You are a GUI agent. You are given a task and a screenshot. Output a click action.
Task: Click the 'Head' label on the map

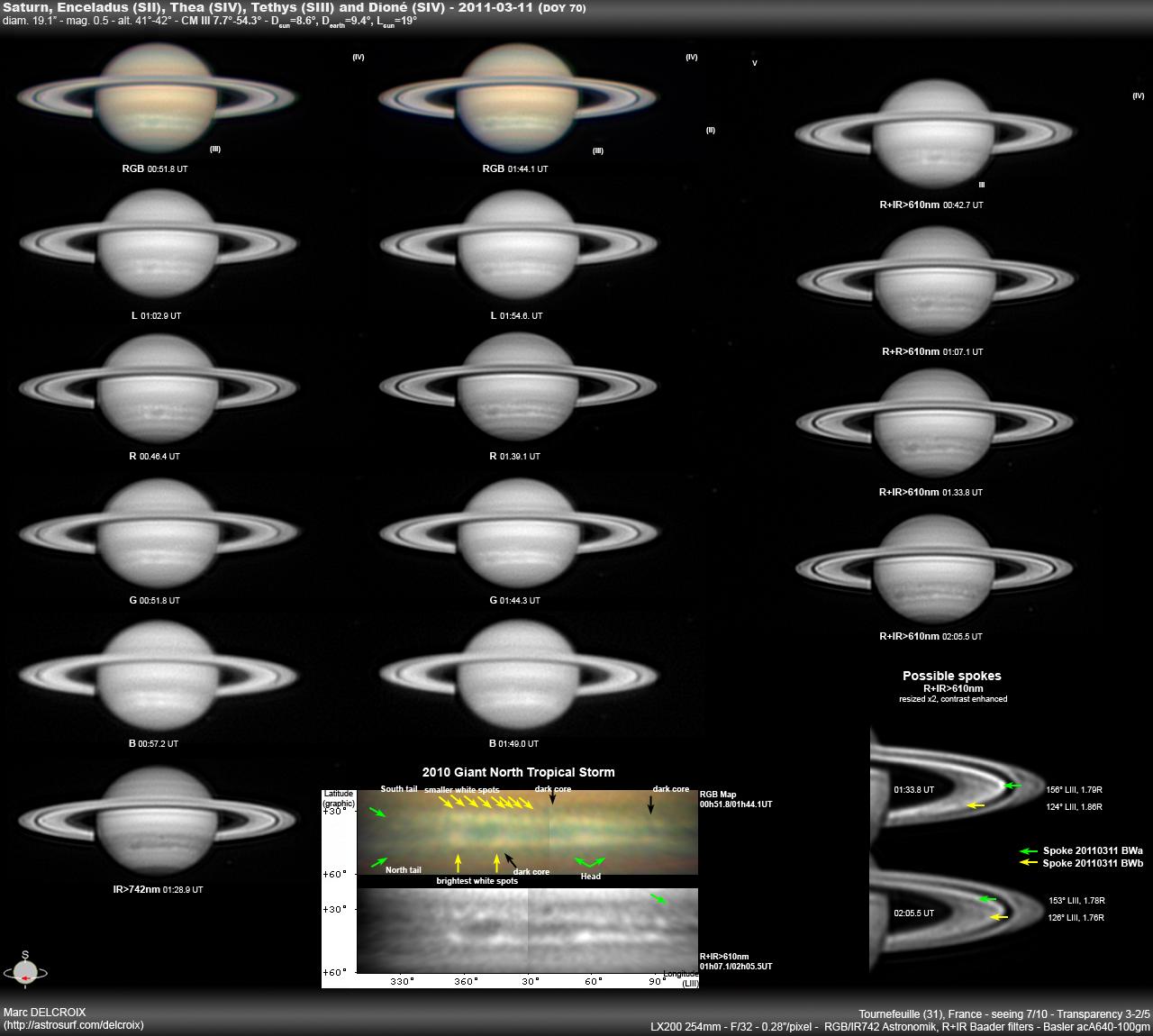tap(590, 876)
